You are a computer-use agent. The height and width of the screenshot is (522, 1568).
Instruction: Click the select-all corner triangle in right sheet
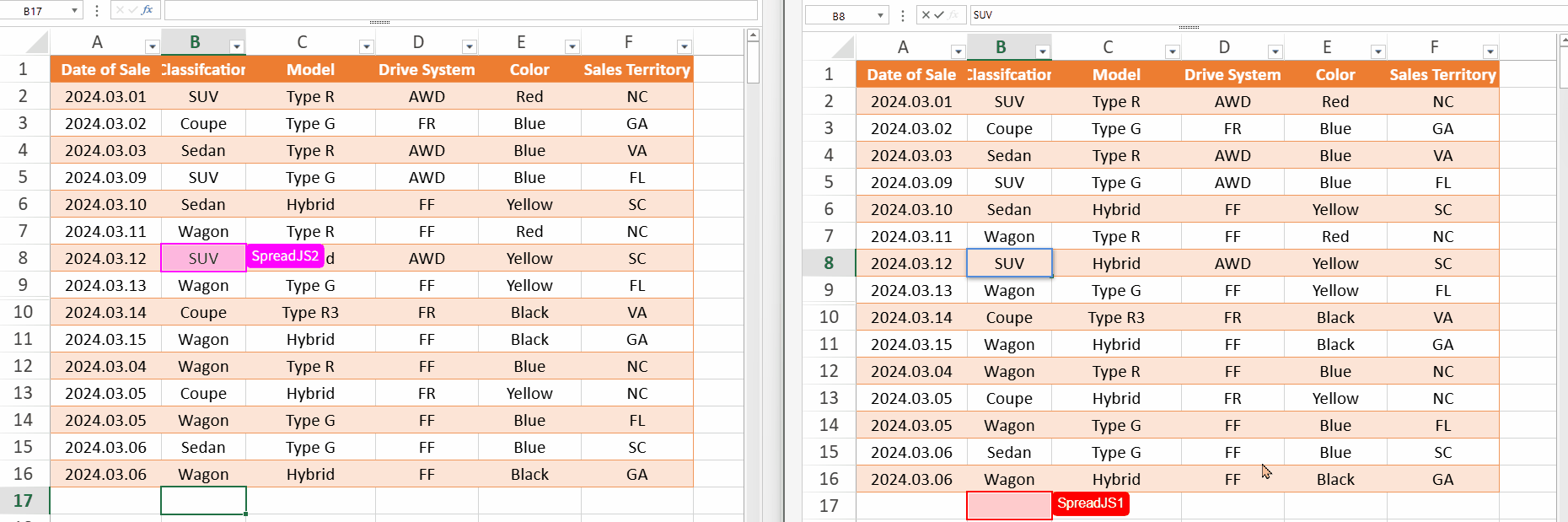(x=842, y=48)
